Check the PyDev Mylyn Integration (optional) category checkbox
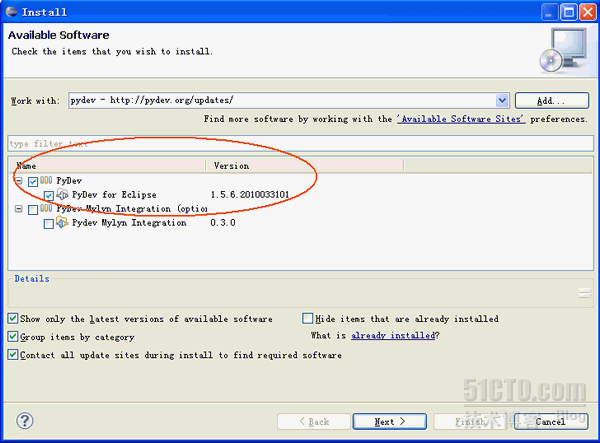Viewport: 600px width, 443px height. pyautogui.click(x=33, y=210)
